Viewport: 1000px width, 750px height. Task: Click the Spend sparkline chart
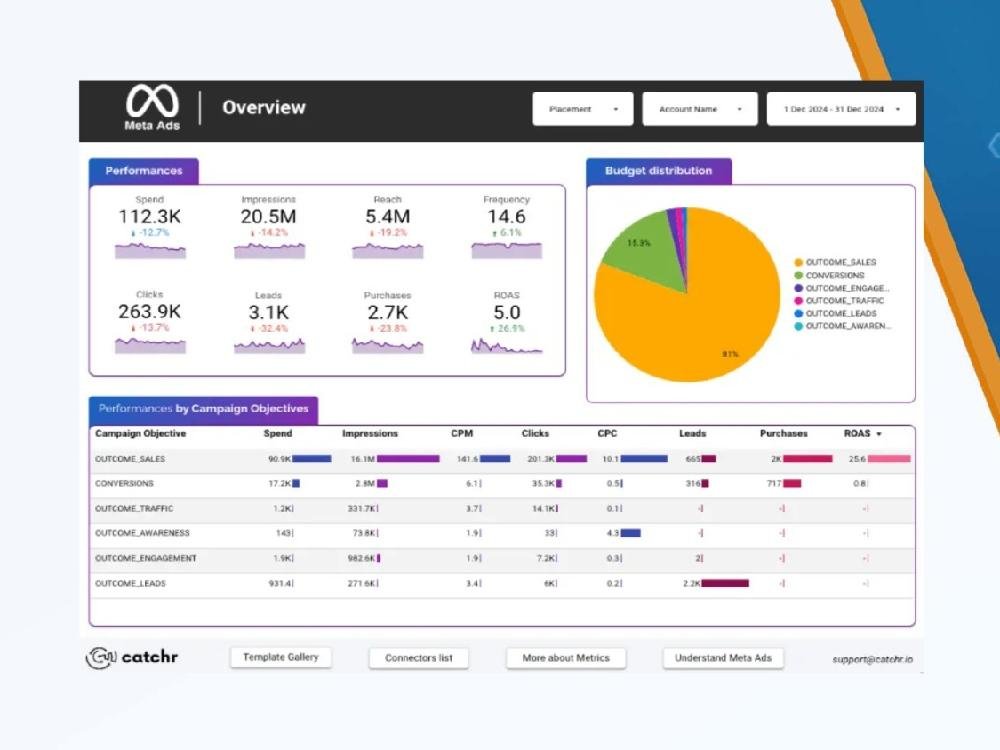coord(150,250)
